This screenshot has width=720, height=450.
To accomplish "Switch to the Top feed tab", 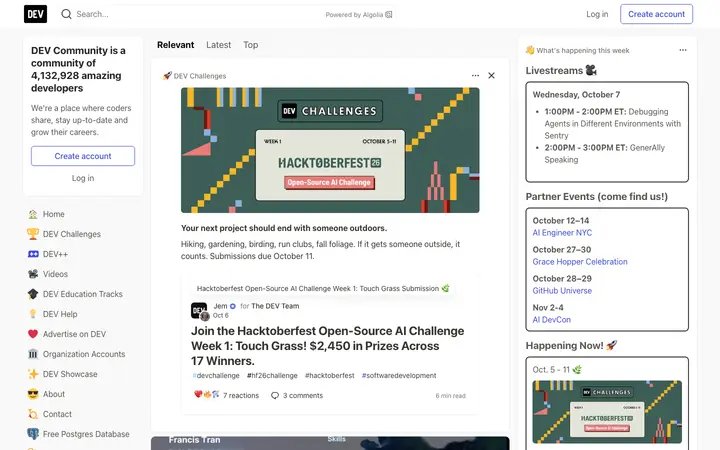I will point(251,45).
